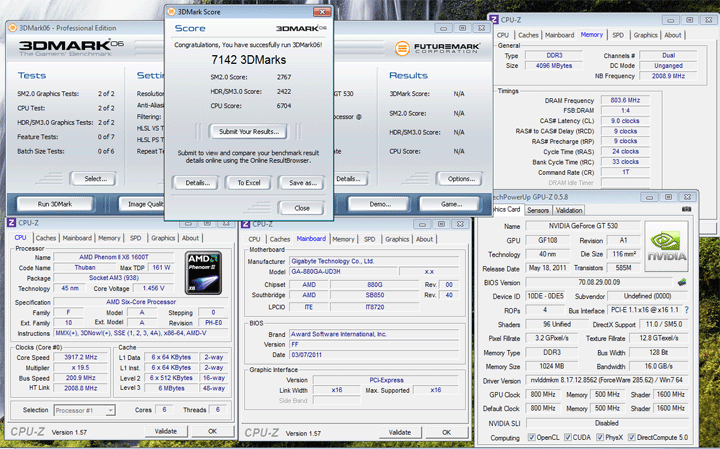This screenshot has width=720, height=449.
Task: Open the Validation tab in GPU-Z
Action: click(569, 211)
